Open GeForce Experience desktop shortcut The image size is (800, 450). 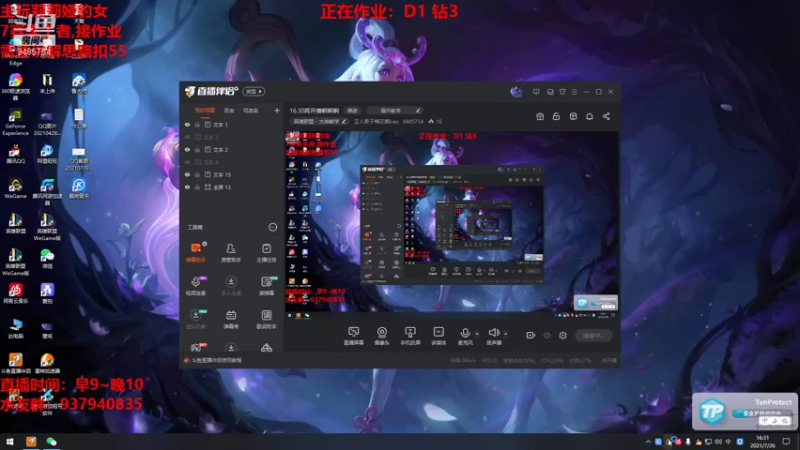click(x=15, y=122)
